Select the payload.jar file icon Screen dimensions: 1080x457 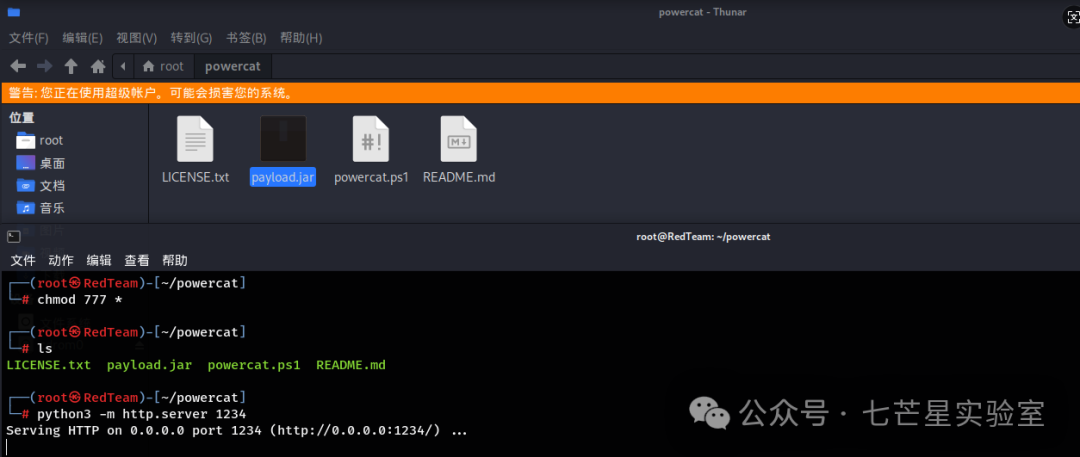(283, 139)
